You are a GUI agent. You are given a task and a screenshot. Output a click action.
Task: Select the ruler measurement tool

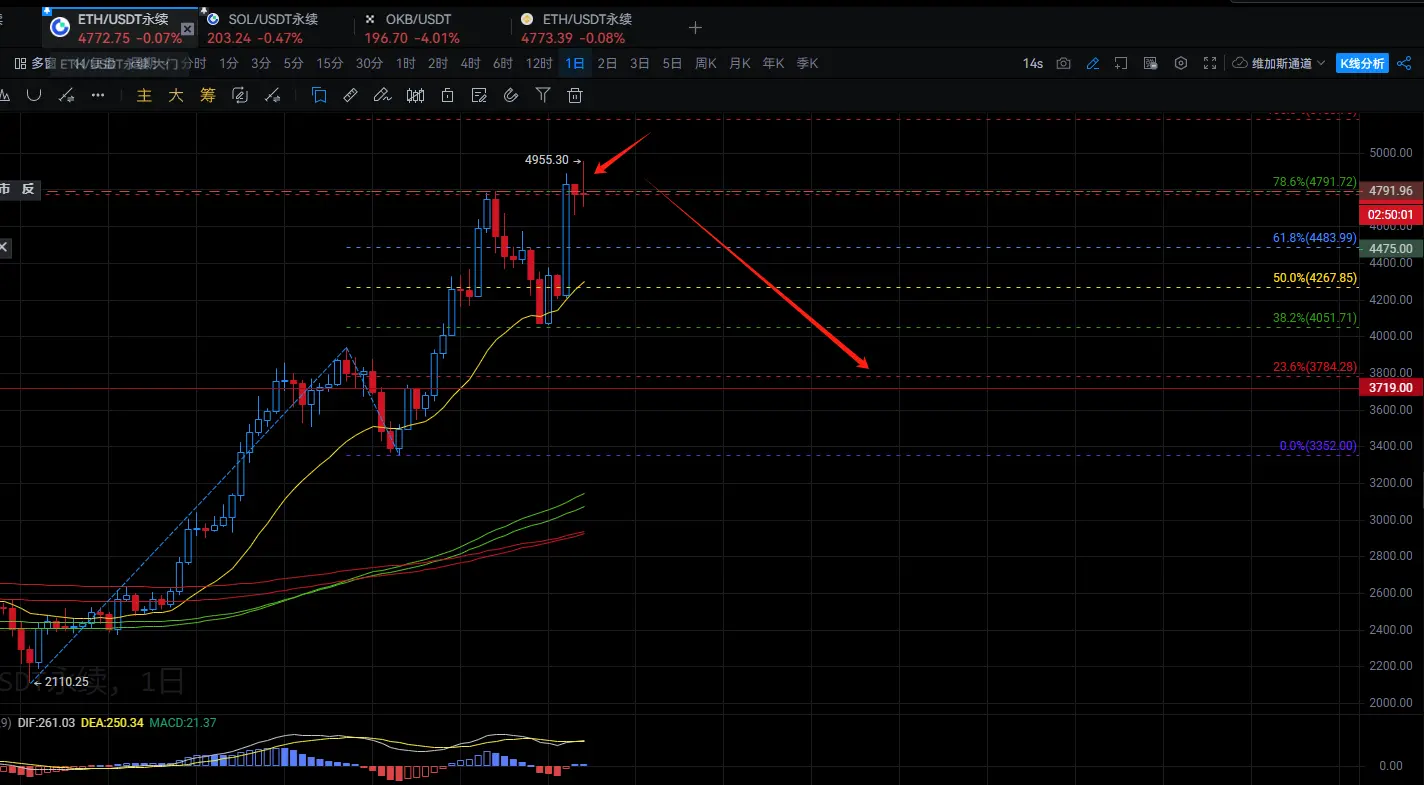[350, 95]
